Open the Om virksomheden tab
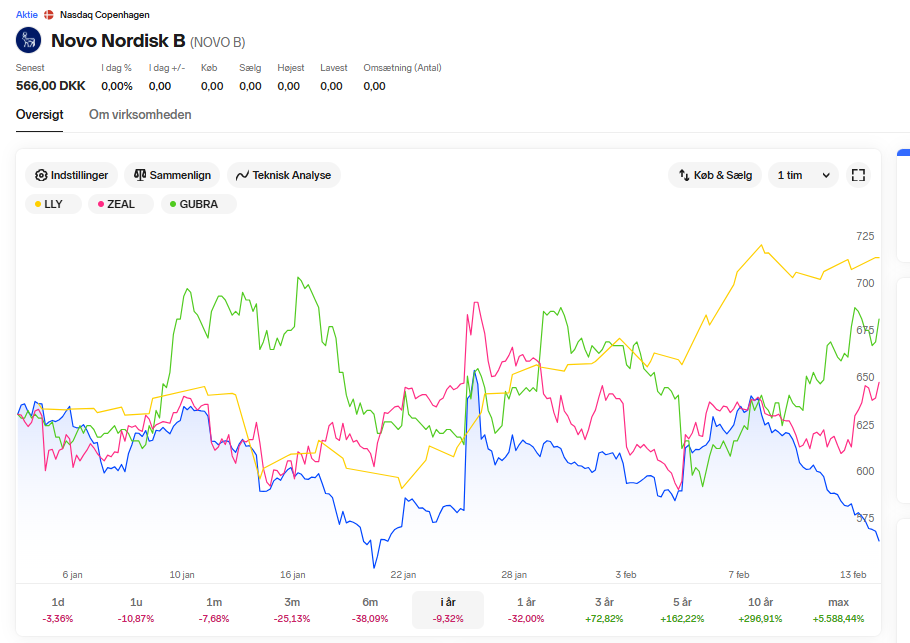This screenshot has width=910, height=643. (x=140, y=114)
